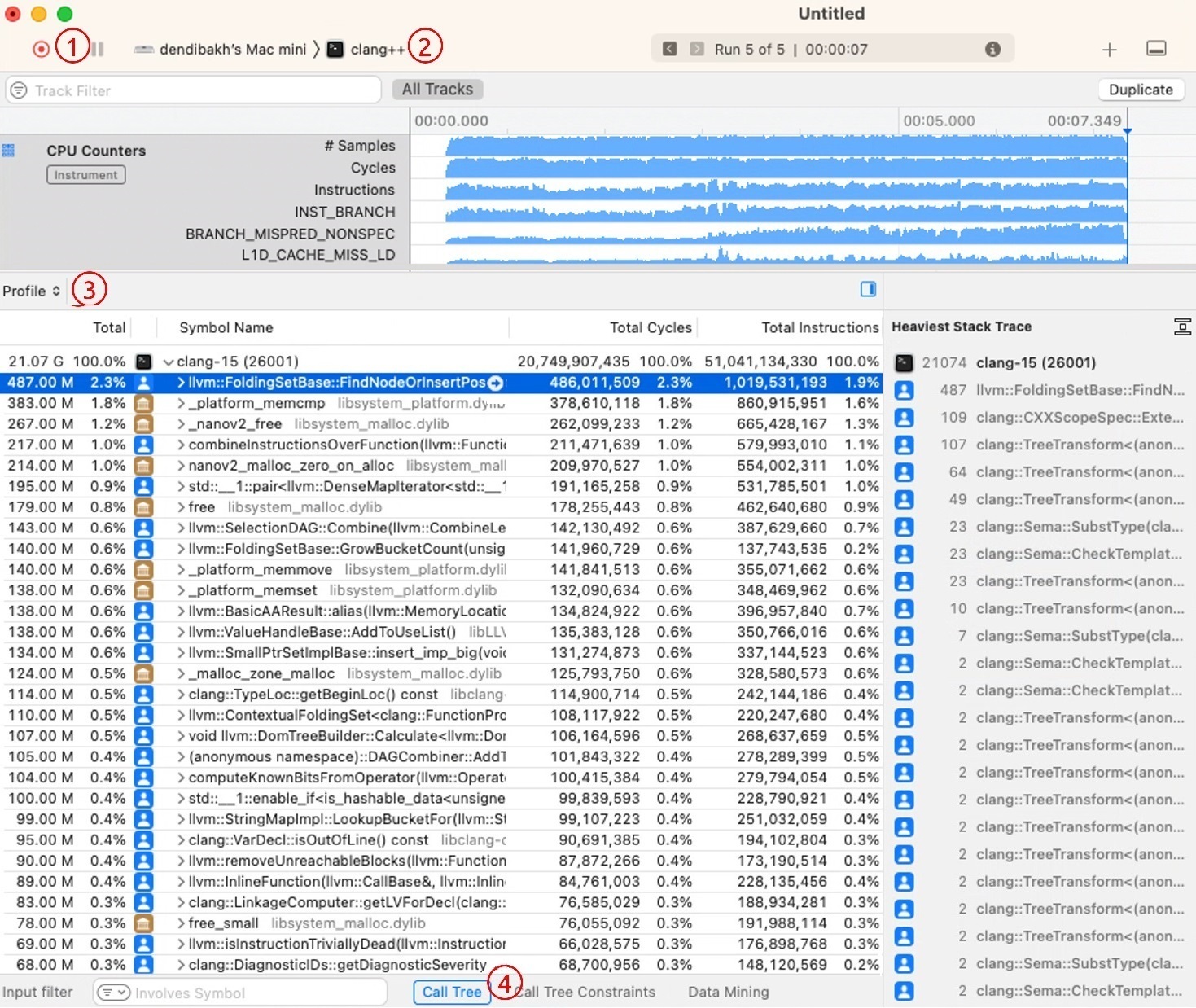Expand the _platform_memcmp symbol row

click(180, 403)
